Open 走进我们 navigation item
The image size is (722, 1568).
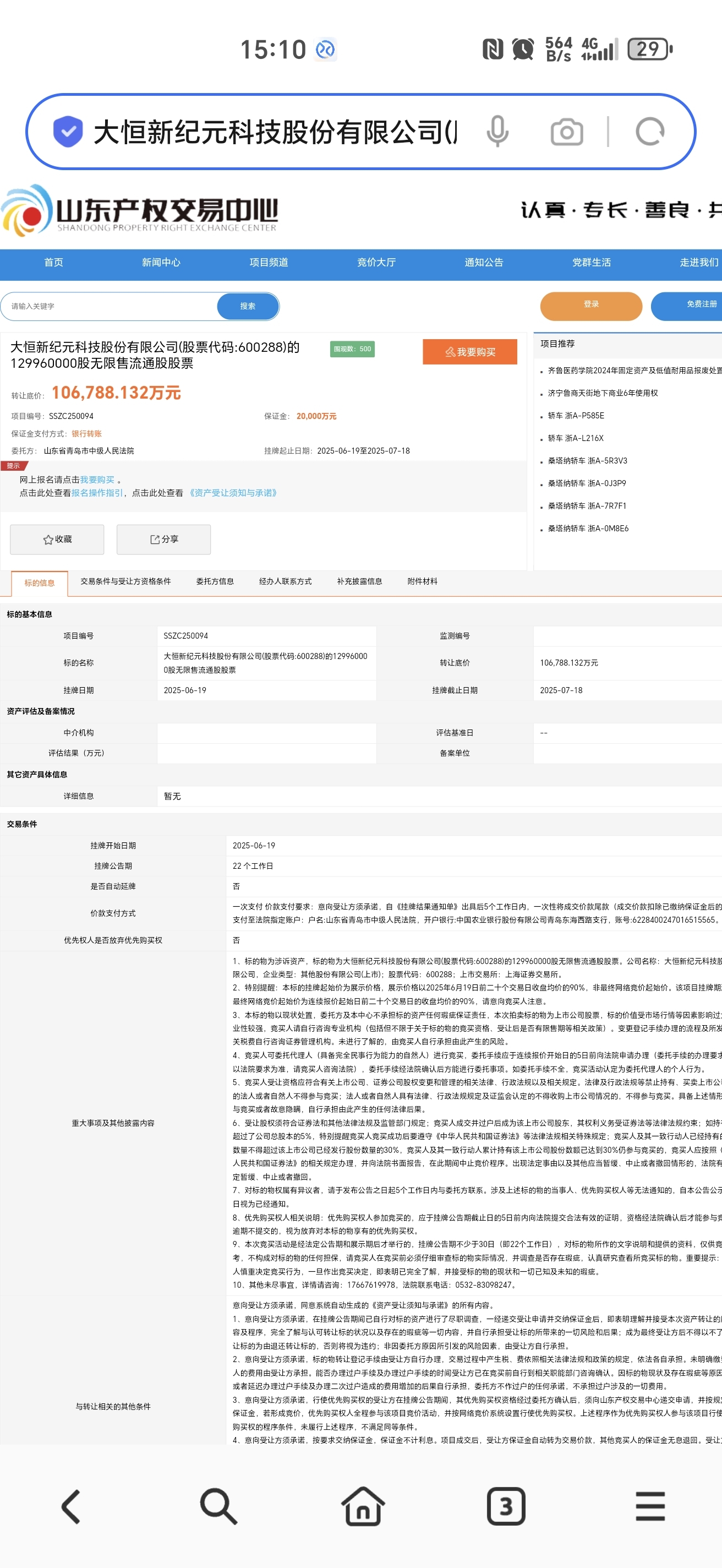point(699,263)
